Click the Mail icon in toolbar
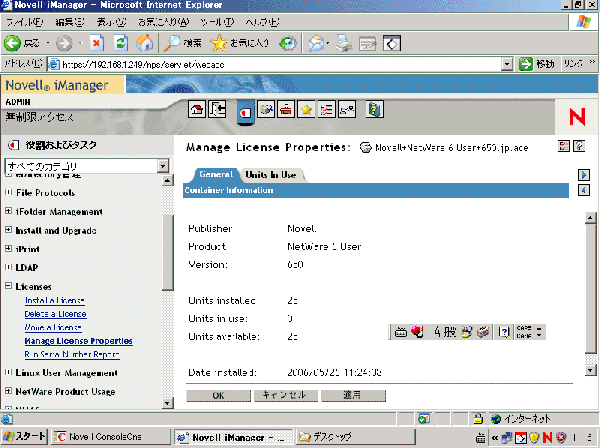600x448 pixels. tap(316, 43)
